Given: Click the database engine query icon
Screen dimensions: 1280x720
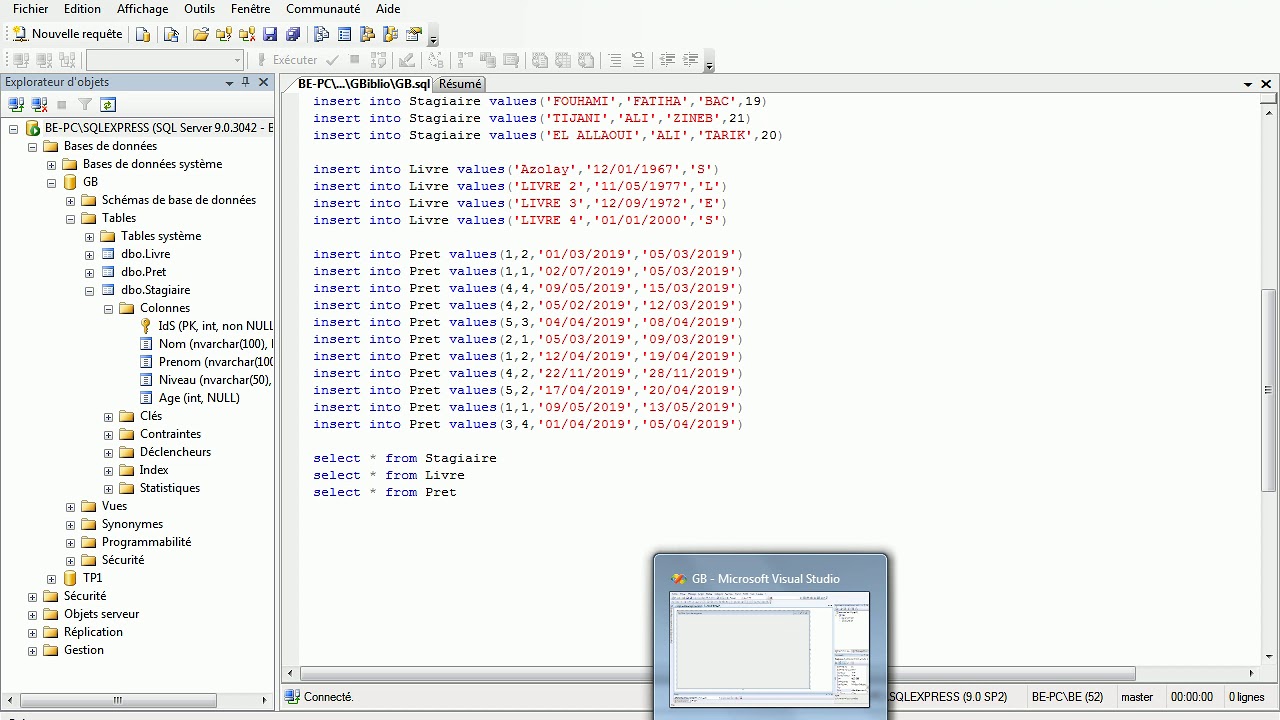Looking at the screenshot, I should coord(143,34).
